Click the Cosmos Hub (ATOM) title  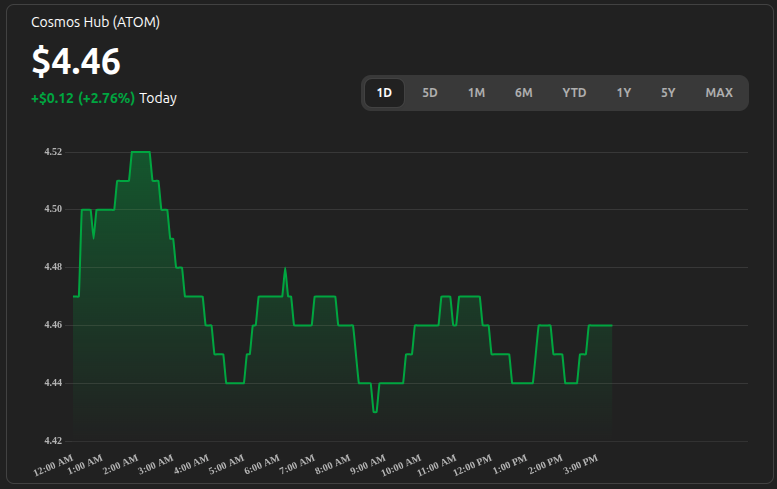point(95,22)
